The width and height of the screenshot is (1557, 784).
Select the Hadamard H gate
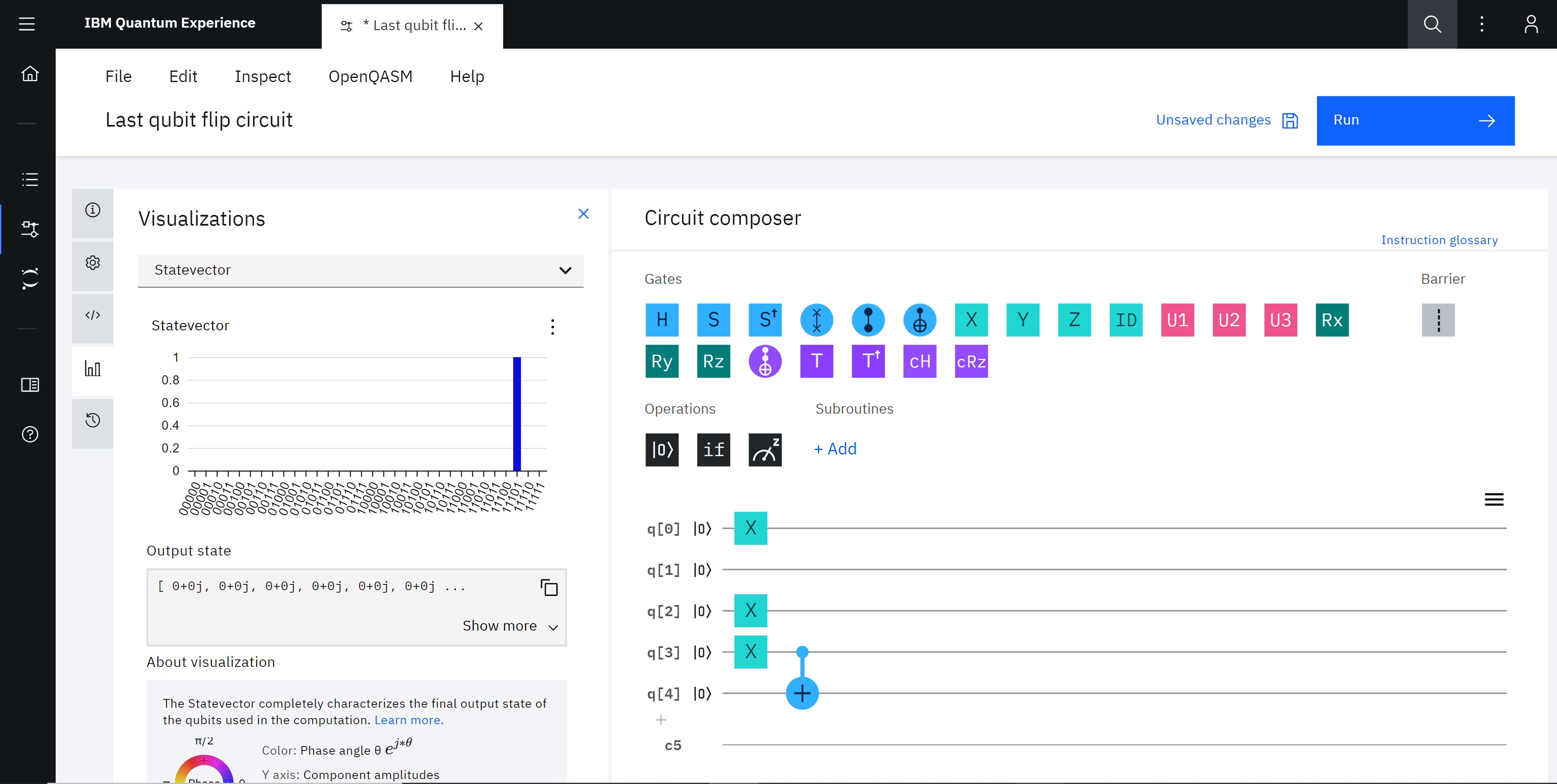point(662,320)
